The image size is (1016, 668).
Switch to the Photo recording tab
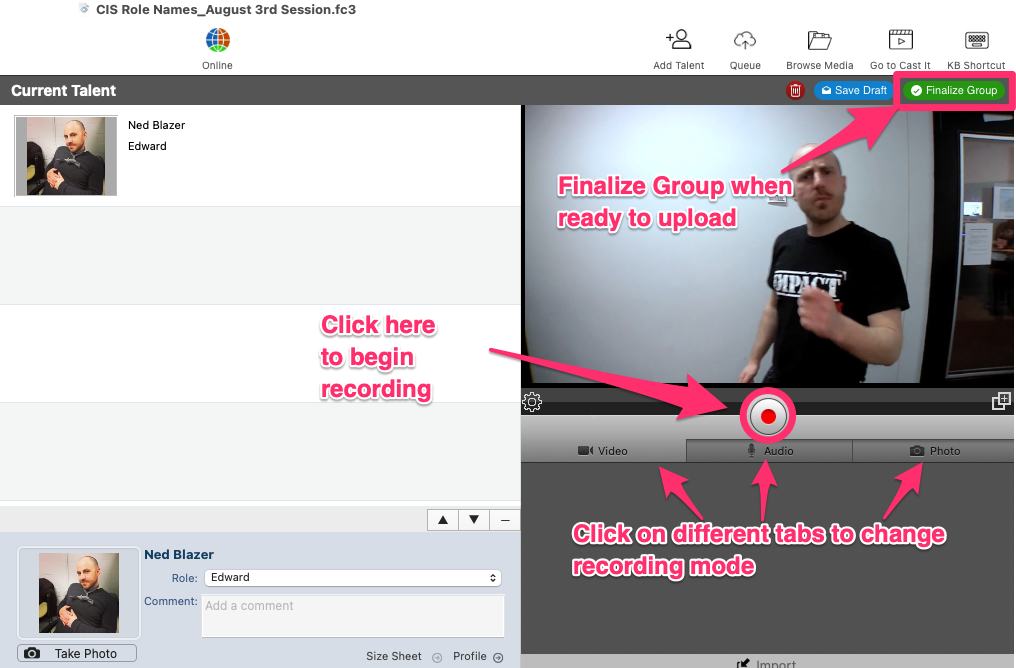click(934, 451)
